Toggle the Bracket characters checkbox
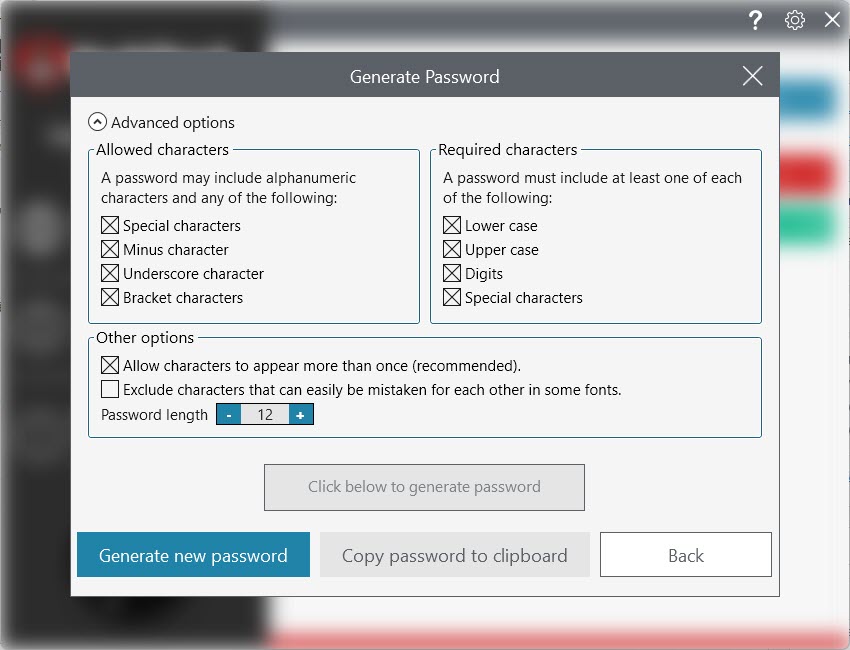 coord(110,297)
